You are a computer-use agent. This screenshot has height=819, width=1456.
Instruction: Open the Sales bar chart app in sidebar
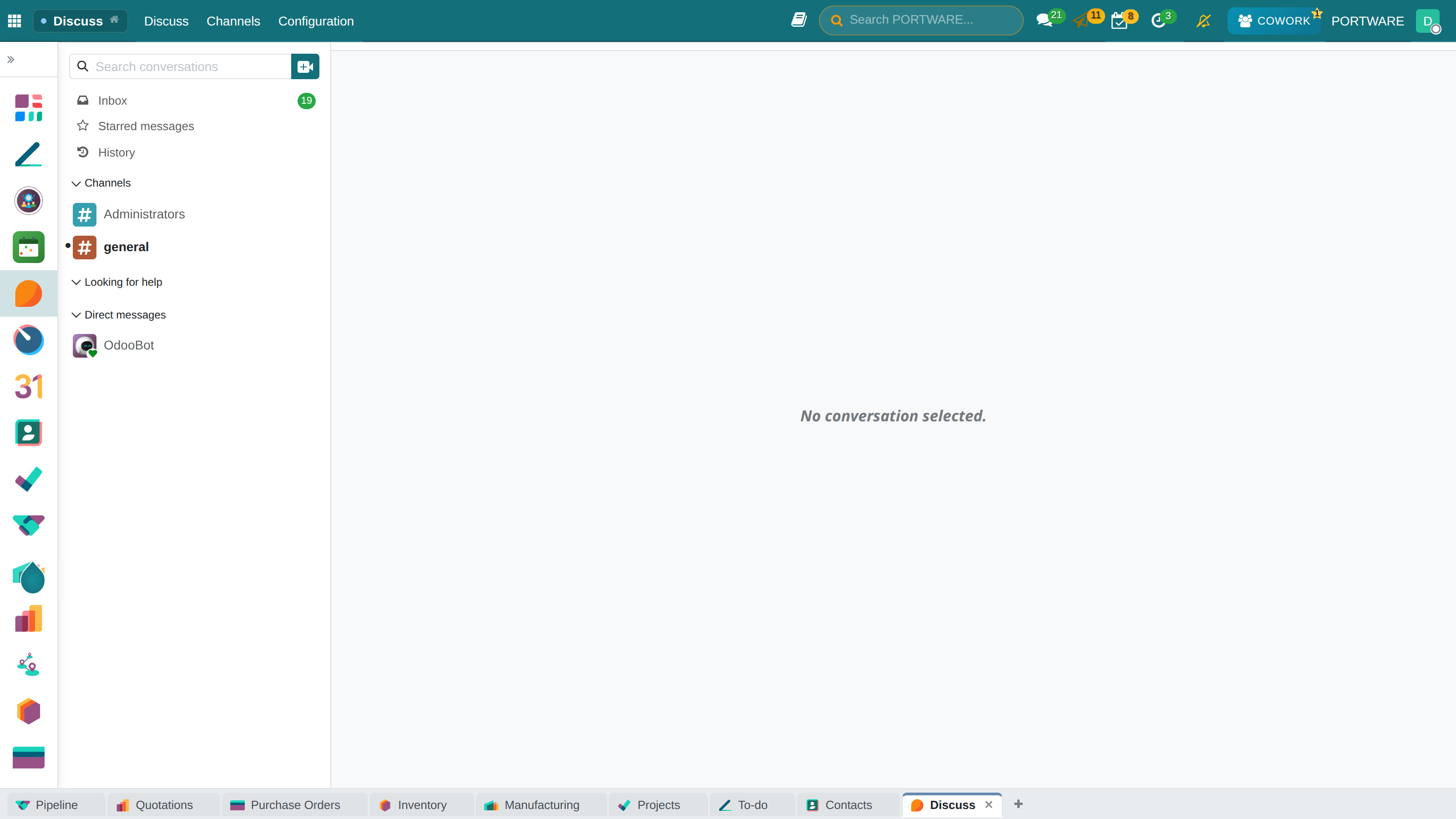pos(29,618)
